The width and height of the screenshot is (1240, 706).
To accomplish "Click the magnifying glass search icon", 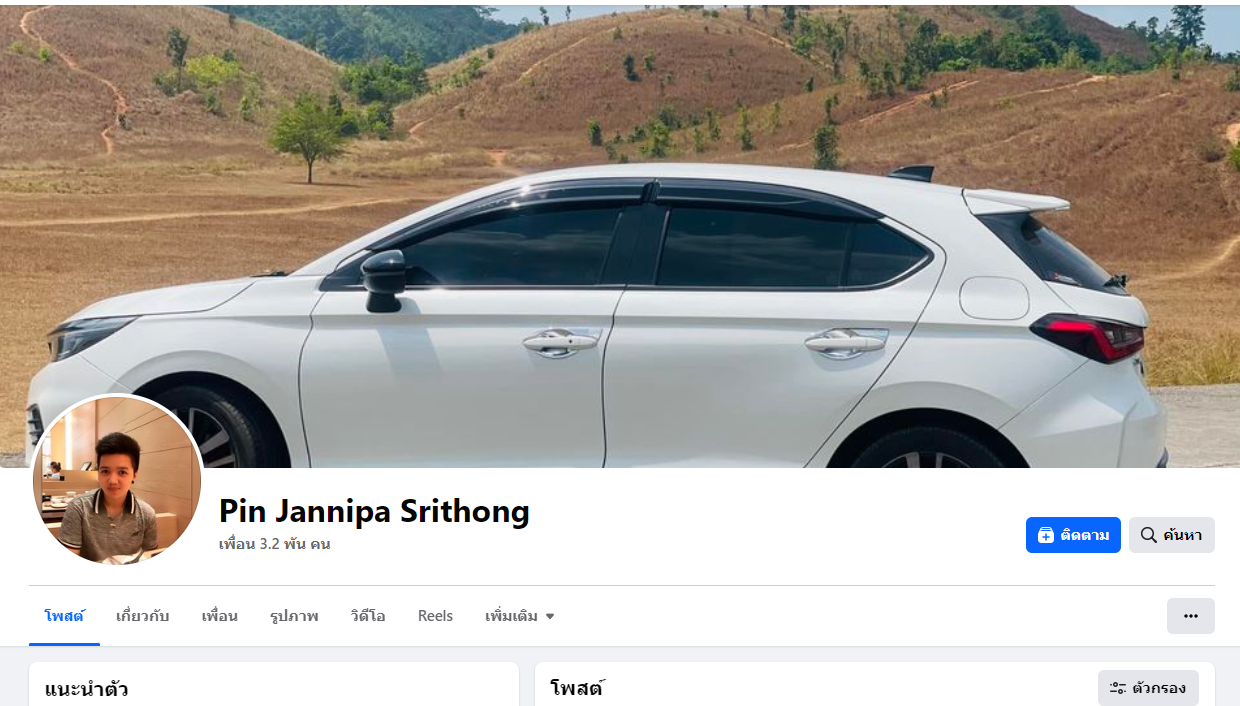I will point(1148,535).
